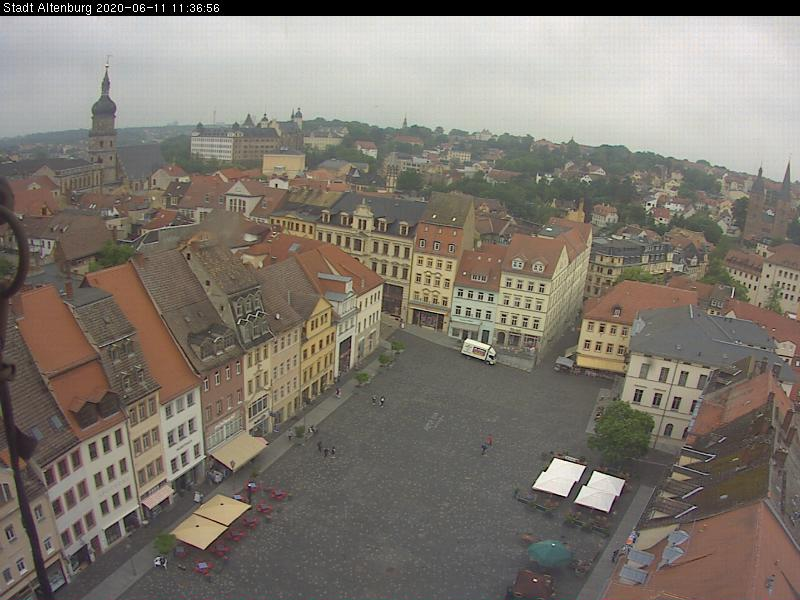This screenshot has width=800, height=600.
Task: Click the 'Stadt Altenburg' timestamp overlay text
Action: [x=111, y=8]
